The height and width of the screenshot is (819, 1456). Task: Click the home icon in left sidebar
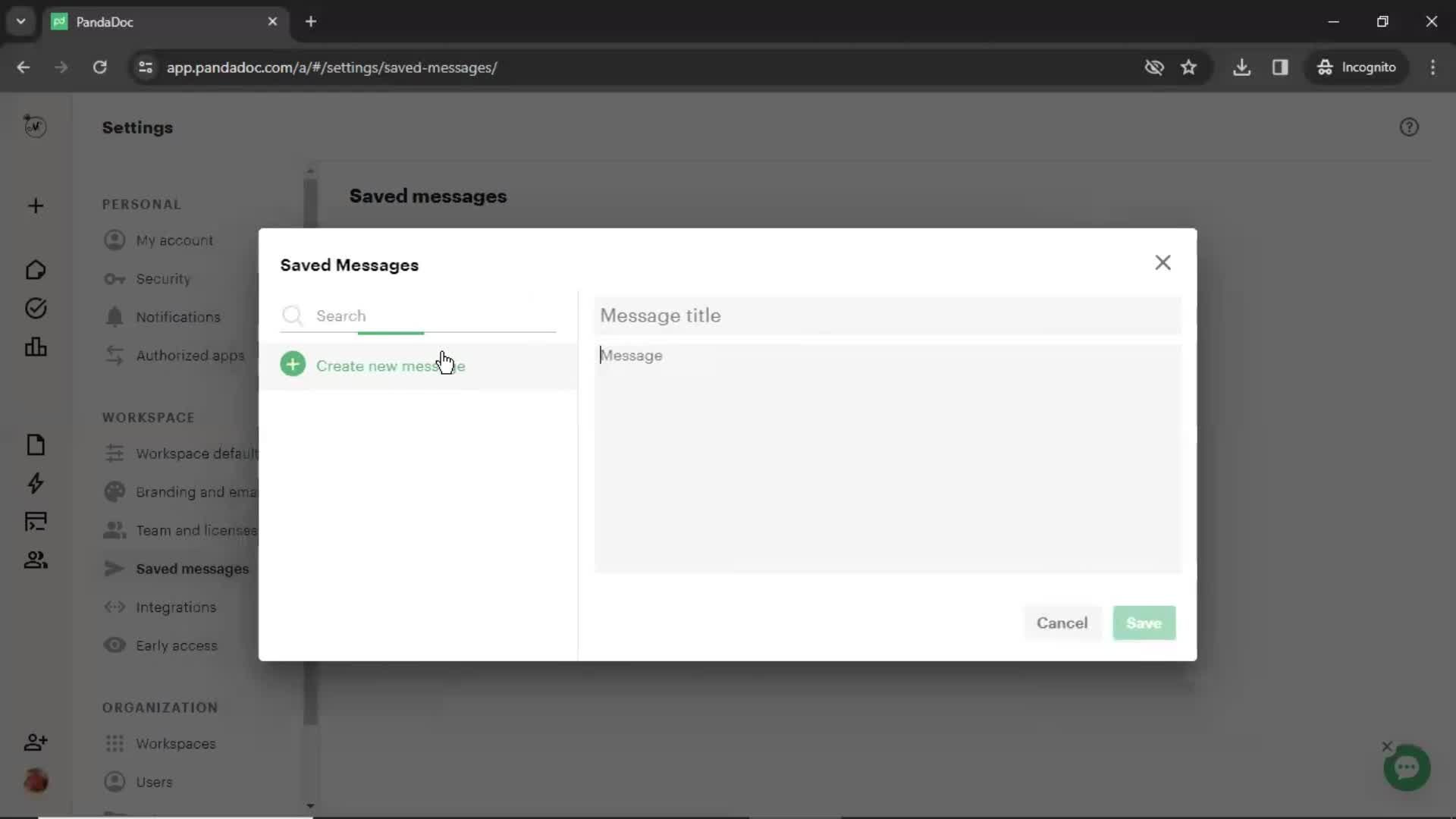click(x=35, y=269)
